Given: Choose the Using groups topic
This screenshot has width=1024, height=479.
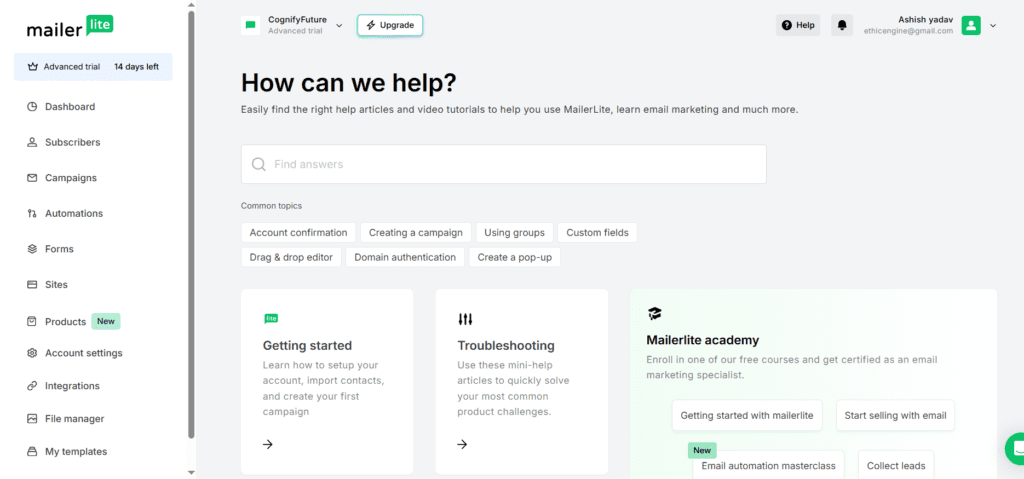Looking at the screenshot, I should click(515, 233).
